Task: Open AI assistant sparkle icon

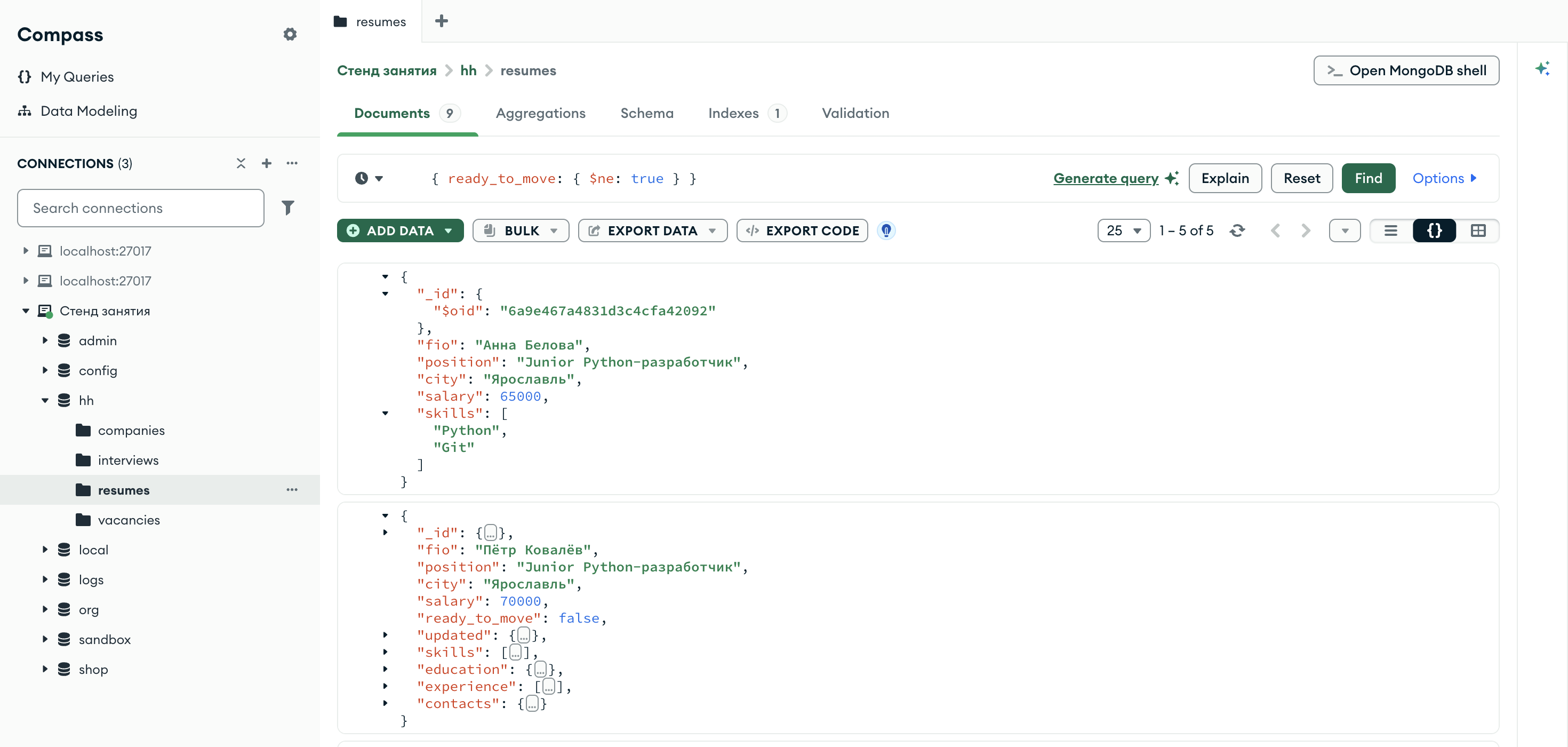Action: tap(1542, 68)
